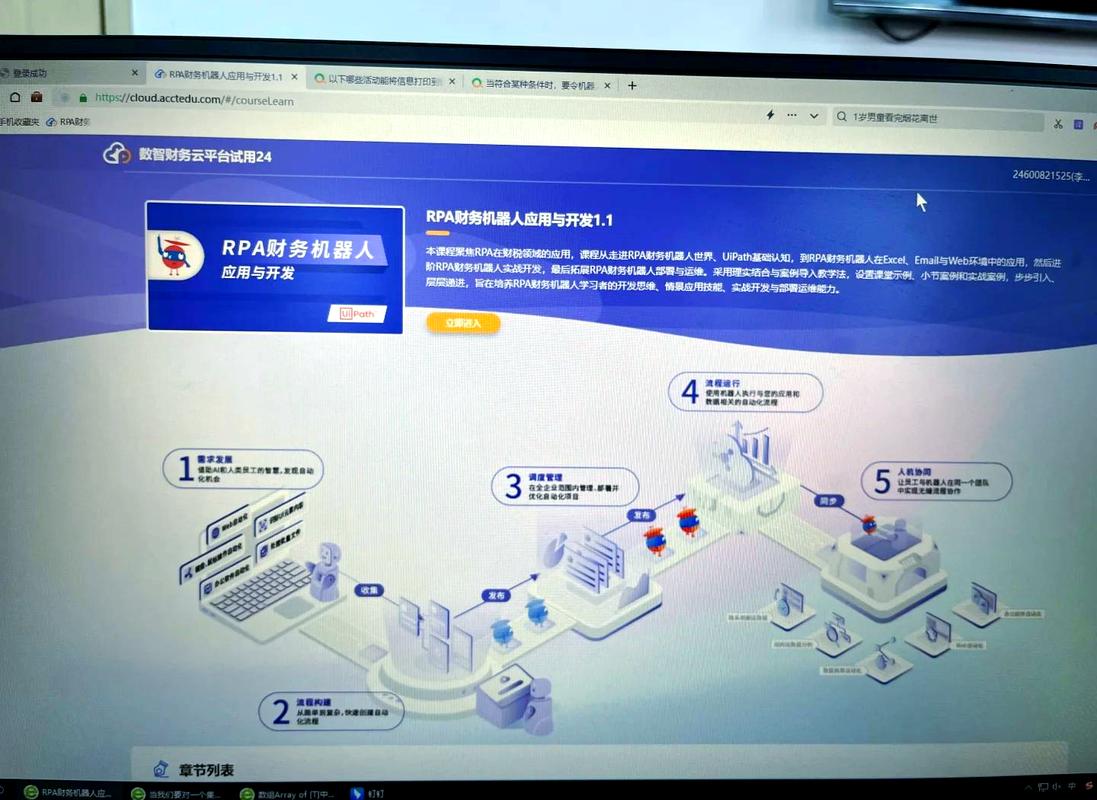Click step 3 调度管理 callout
This screenshot has width=1097, height=800.
[565, 486]
